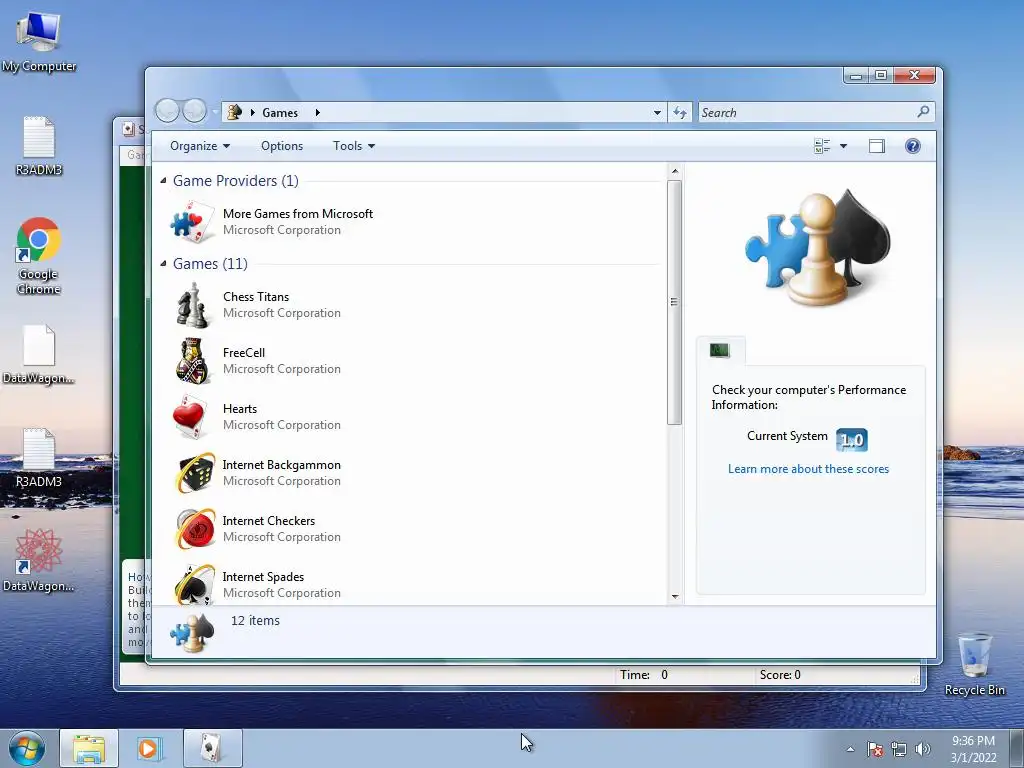Show hidden tray icons arrow
This screenshot has height=768, width=1024.
pos(850,749)
